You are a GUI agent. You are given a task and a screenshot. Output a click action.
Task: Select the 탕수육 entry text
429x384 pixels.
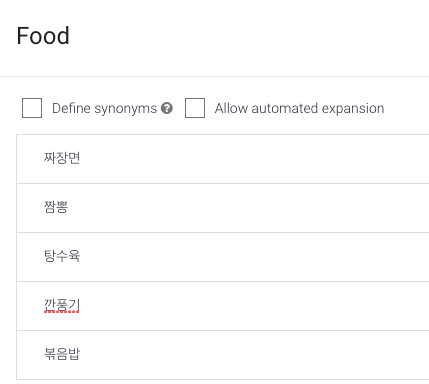[62, 256]
